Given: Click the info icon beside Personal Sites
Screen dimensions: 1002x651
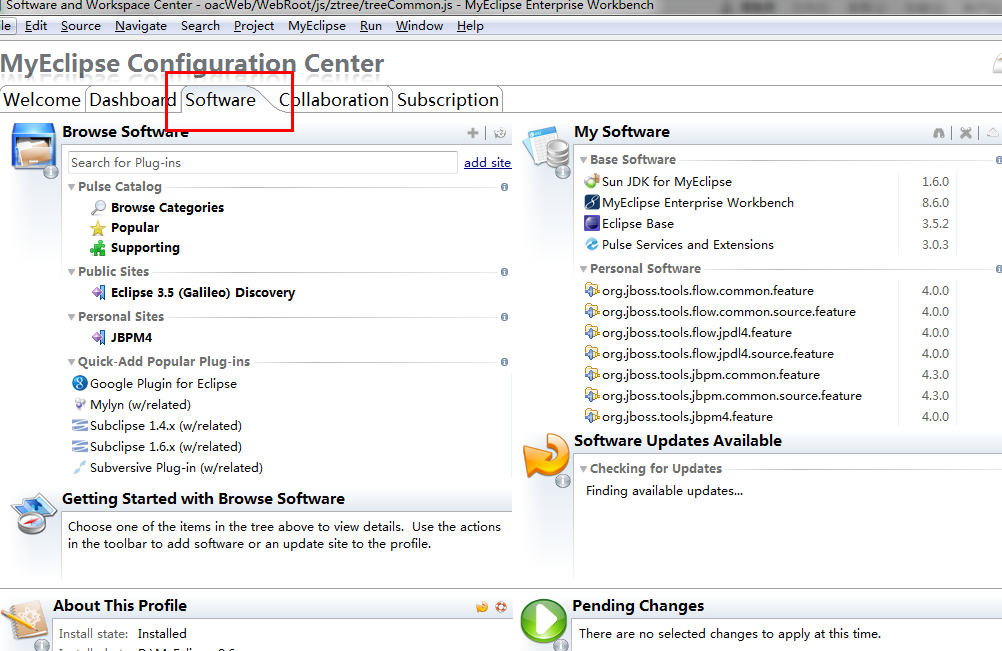Looking at the screenshot, I should [x=504, y=317].
